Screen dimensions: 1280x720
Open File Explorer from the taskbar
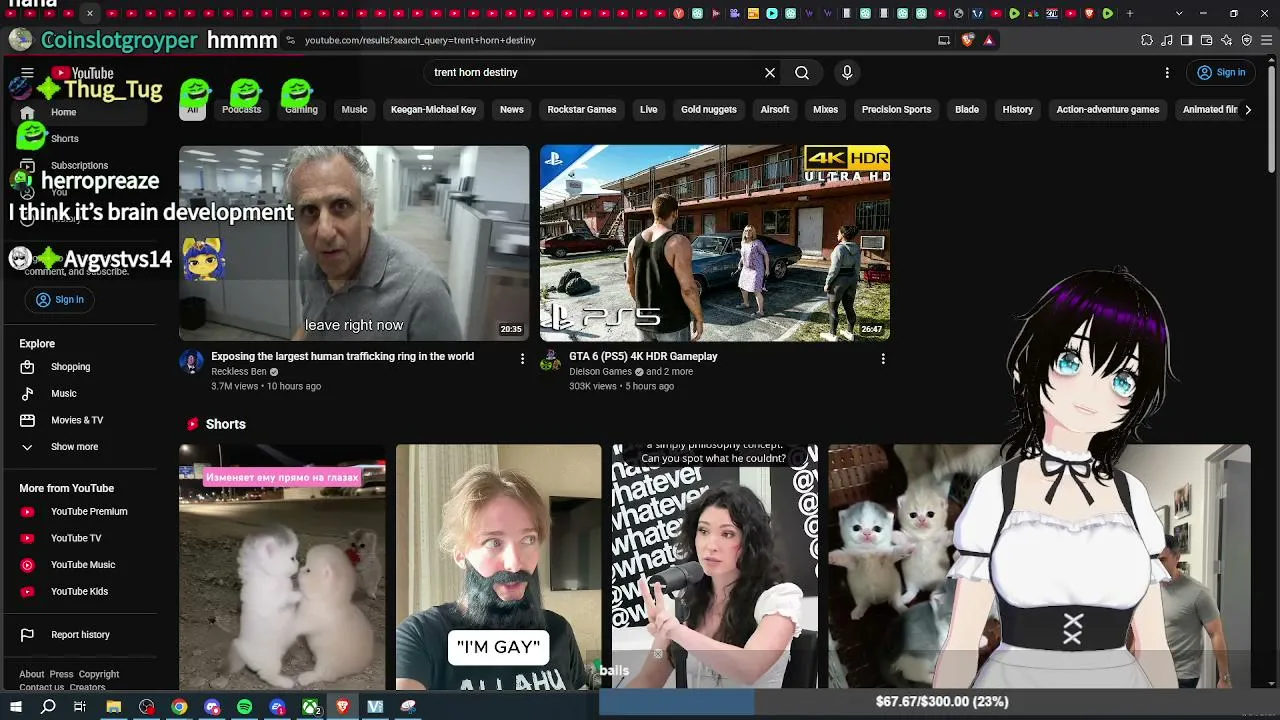pyautogui.click(x=114, y=707)
